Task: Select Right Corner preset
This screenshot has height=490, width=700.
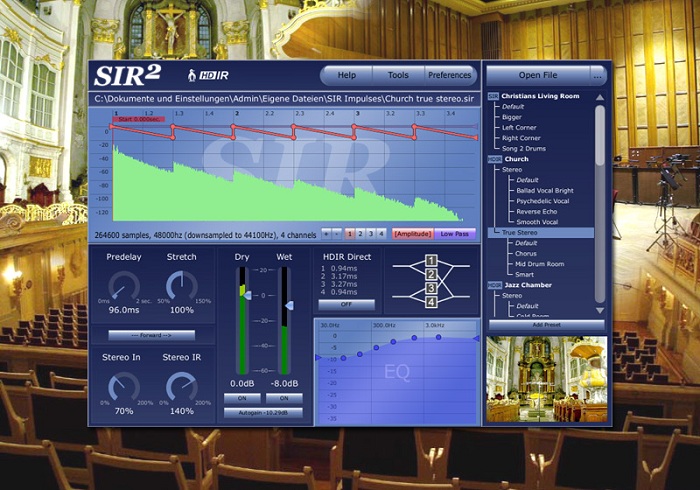Action: pos(521,138)
